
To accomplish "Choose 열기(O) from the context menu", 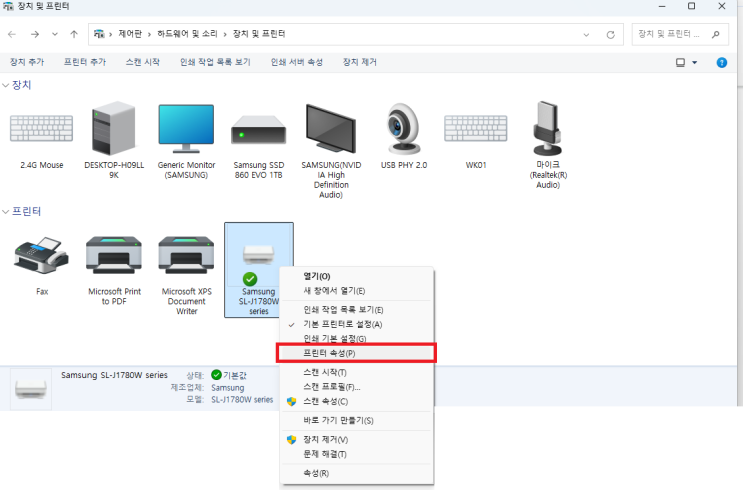I will coord(356,276).
